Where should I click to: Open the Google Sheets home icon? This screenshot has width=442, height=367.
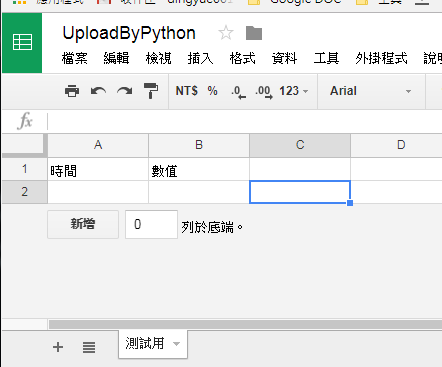[x=22, y=43]
